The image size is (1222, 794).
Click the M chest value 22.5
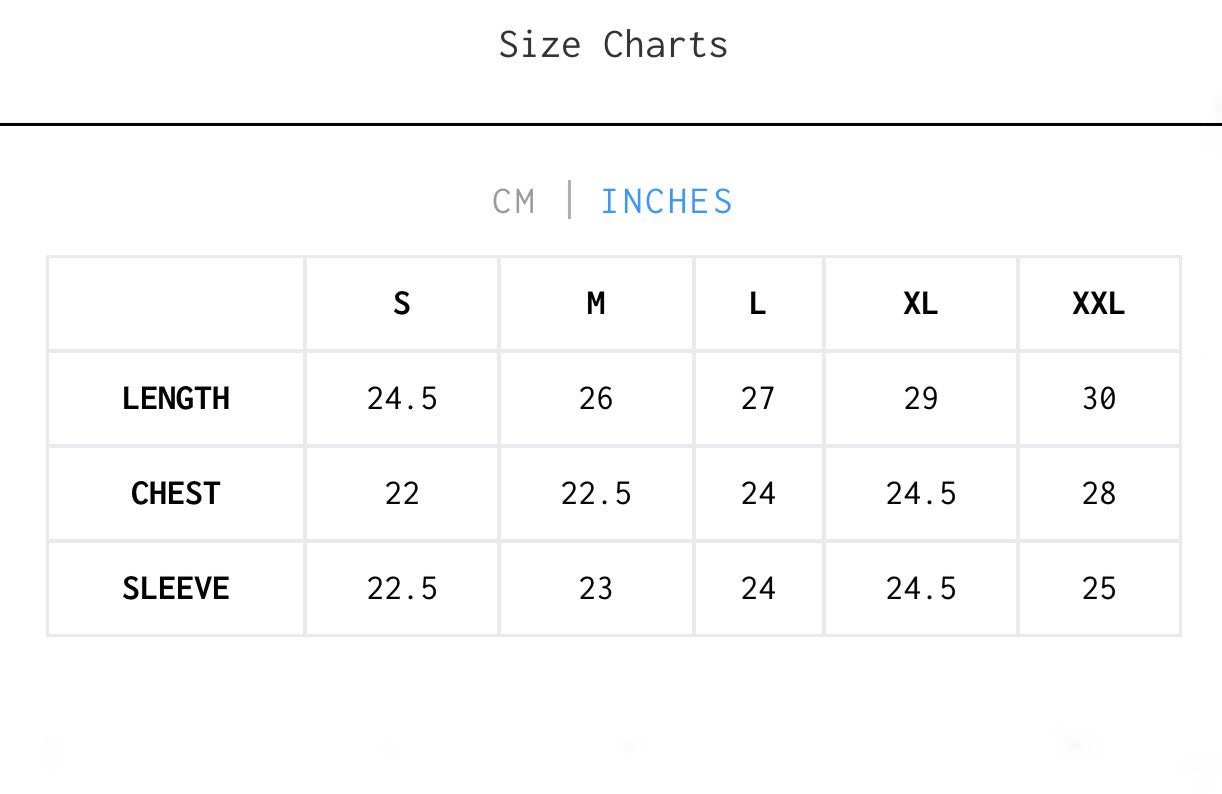click(596, 493)
